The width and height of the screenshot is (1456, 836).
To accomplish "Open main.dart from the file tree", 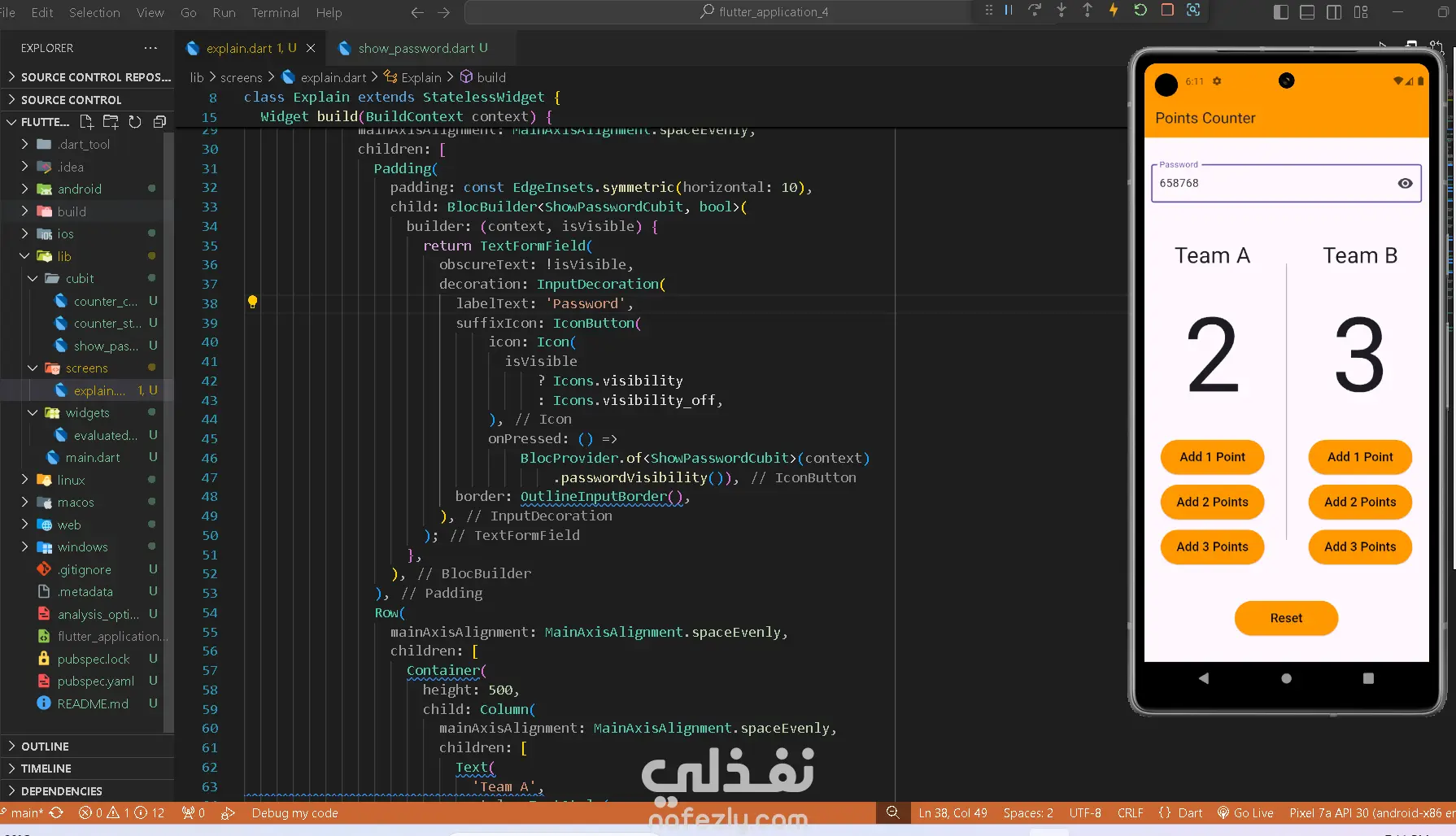I will pos(92,457).
